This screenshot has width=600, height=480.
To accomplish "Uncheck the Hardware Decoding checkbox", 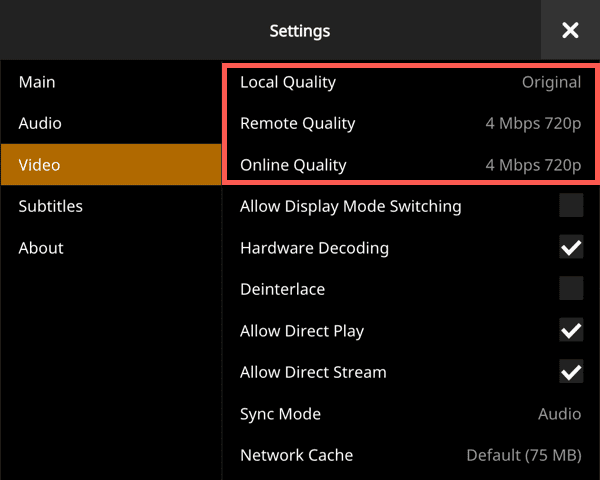I will click(571, 248).
